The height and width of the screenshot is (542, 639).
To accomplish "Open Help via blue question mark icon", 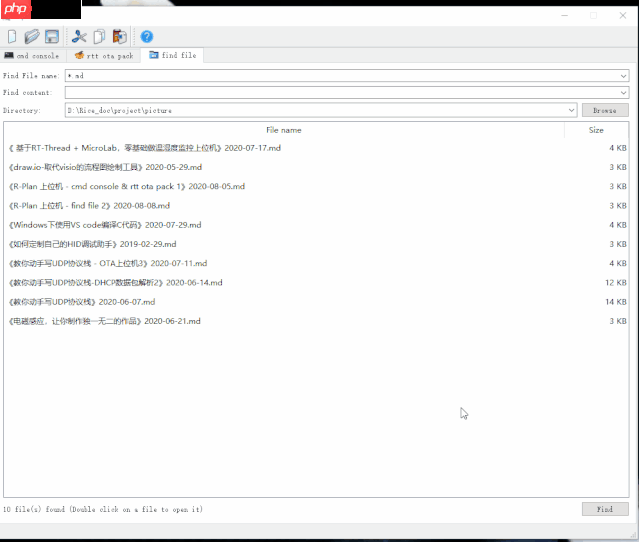I will pyautogui.click(x=147, y=37).
